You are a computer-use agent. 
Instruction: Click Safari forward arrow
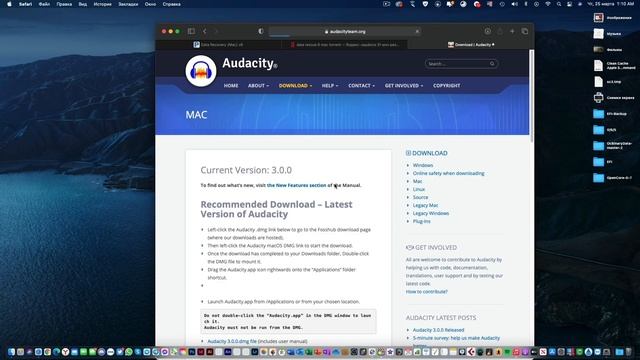tap(216, 31)
